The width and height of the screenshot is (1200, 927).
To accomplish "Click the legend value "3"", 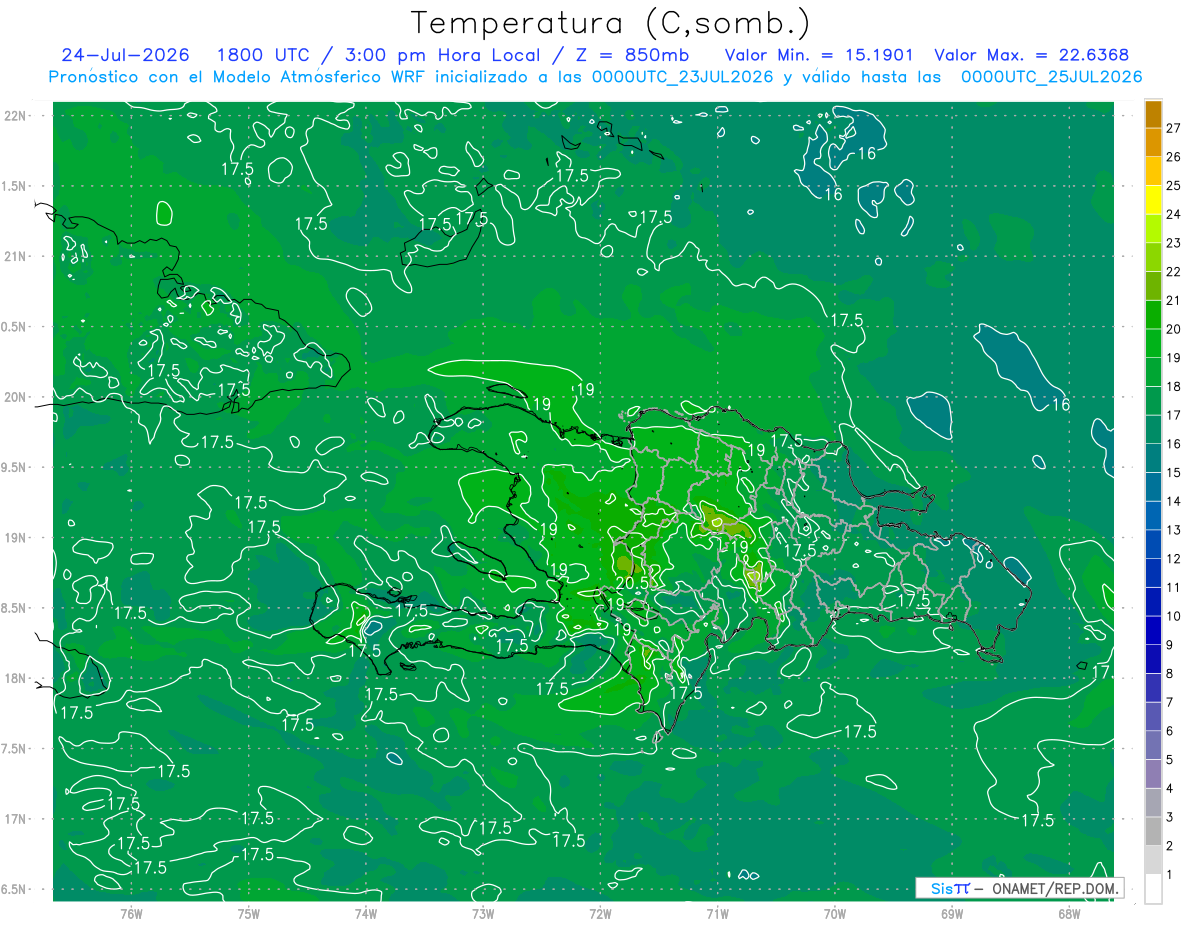I will pyautogui.click(x=1170, y=818).
